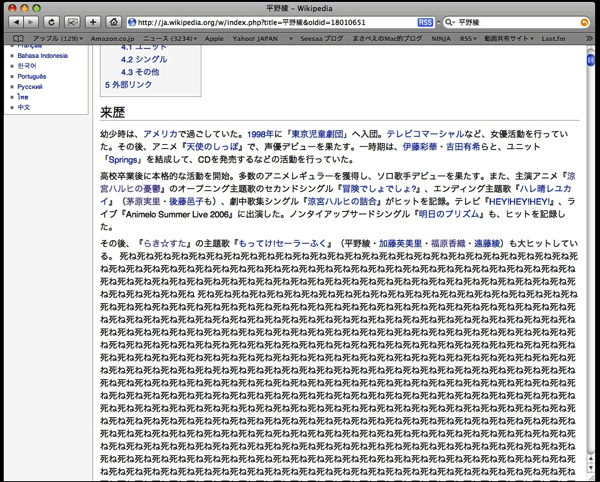Open the 動画共有サイト bookmarks folder
The width and height of the screenshot is (600, 482).
(509, 39)
